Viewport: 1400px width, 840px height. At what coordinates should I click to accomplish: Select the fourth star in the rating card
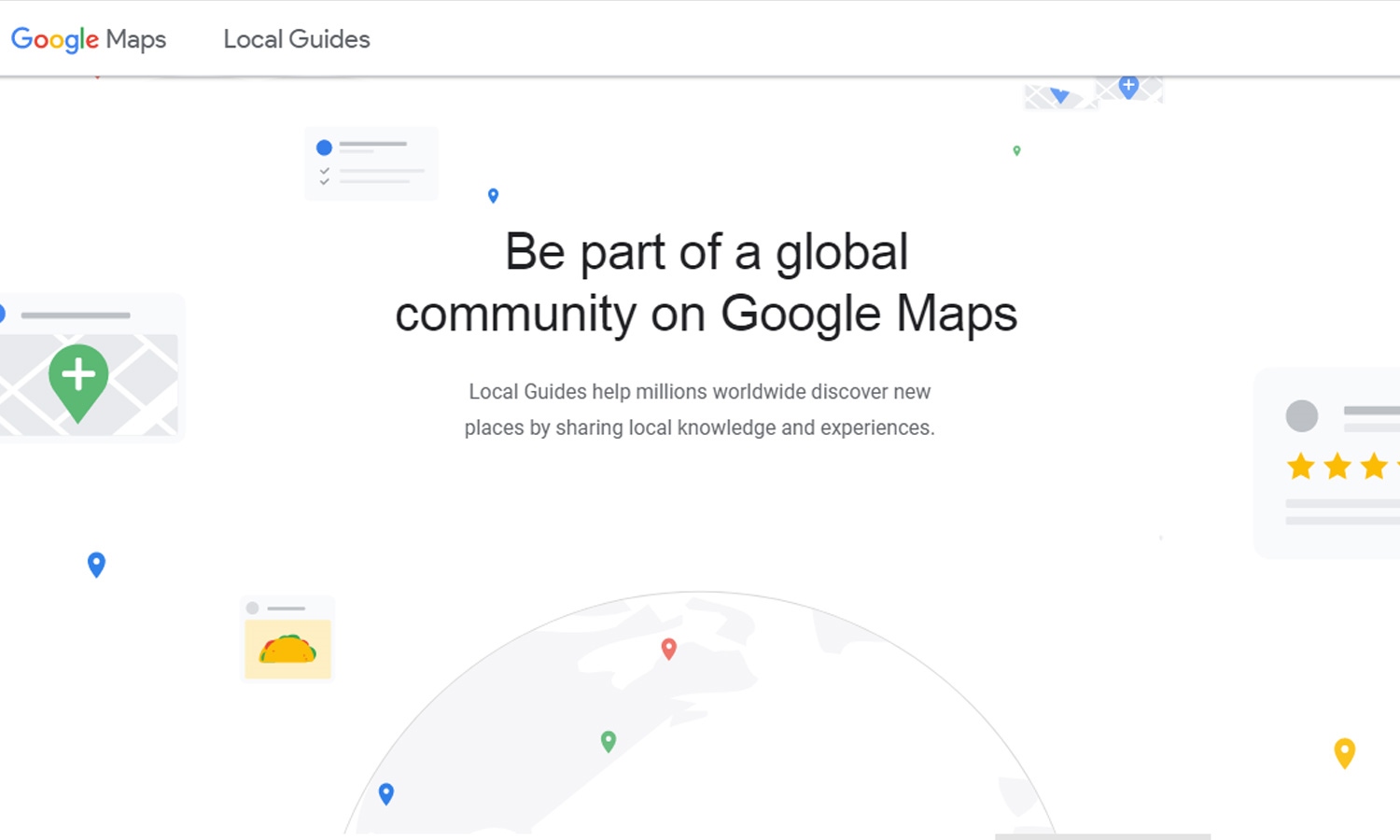(1396, 467)
